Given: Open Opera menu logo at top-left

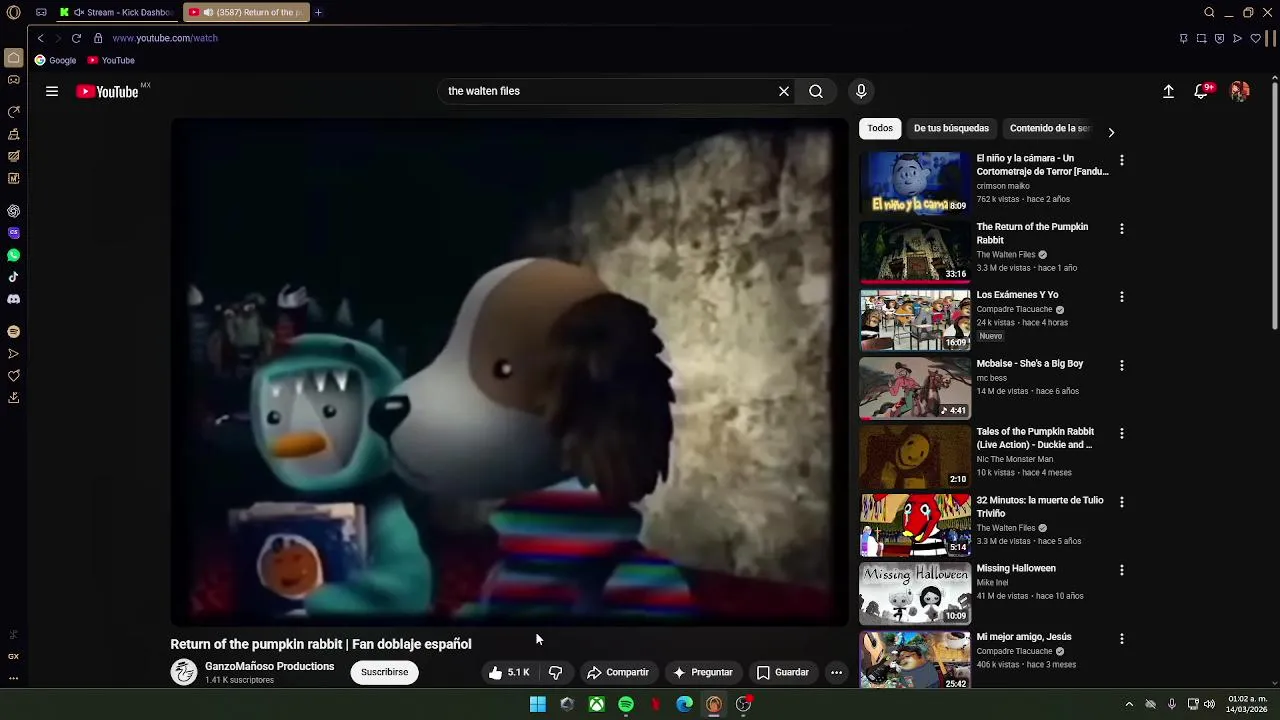Looking at the screenshot, I should (x=14, y=12).
